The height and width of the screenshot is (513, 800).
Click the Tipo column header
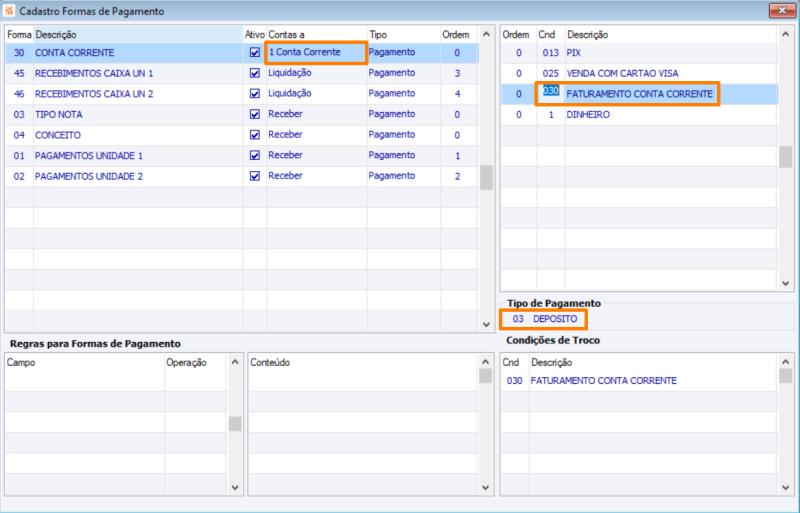[404, 35]
